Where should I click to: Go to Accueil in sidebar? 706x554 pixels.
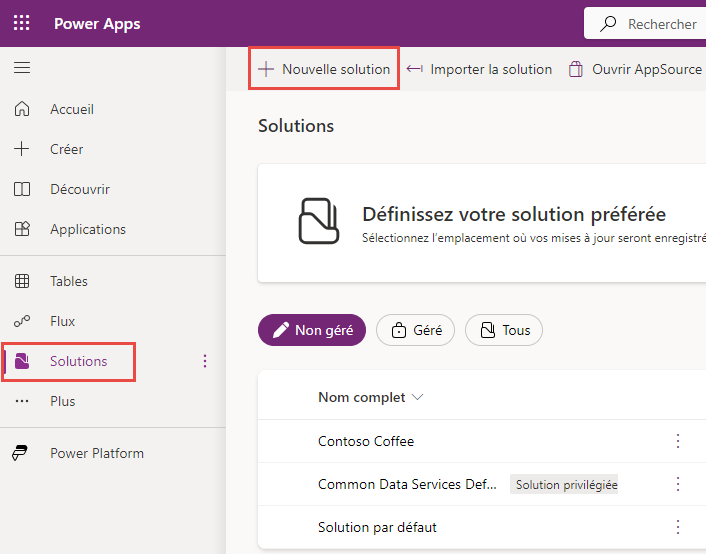tap(72, 109)
